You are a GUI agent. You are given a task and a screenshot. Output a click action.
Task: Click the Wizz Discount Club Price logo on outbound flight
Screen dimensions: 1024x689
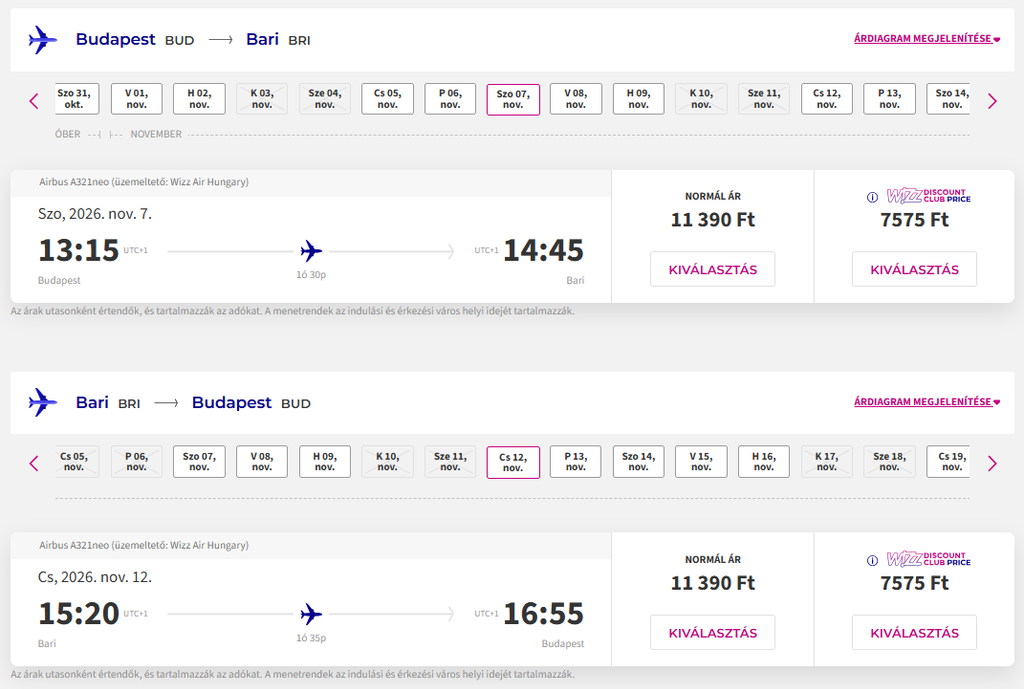928,196
